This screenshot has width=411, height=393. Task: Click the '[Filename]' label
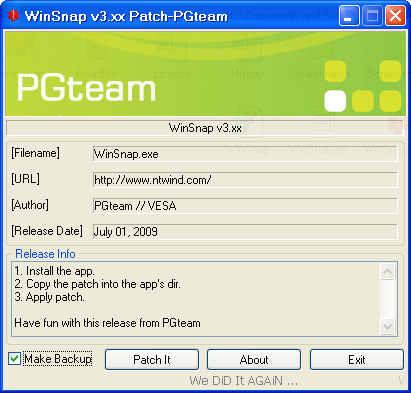click(x=36, y=153)
